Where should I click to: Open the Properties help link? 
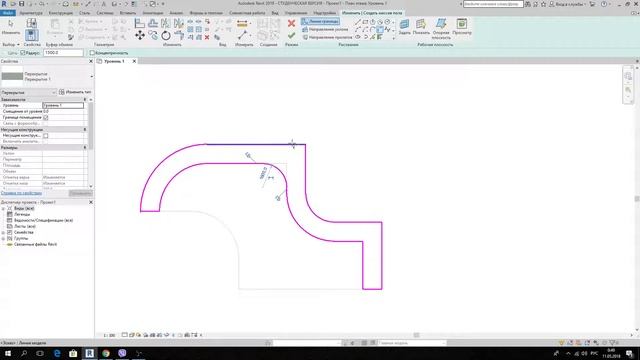(x=21, y=193)
